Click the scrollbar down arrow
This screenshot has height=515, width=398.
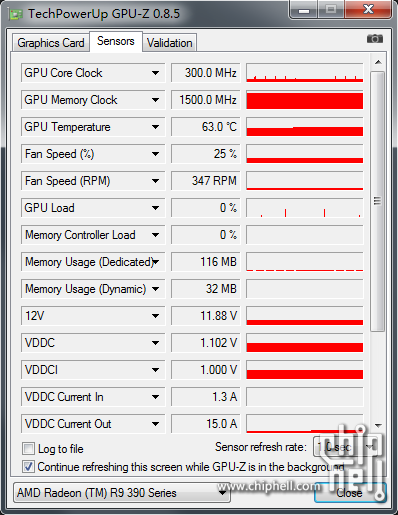coord(378,425)
